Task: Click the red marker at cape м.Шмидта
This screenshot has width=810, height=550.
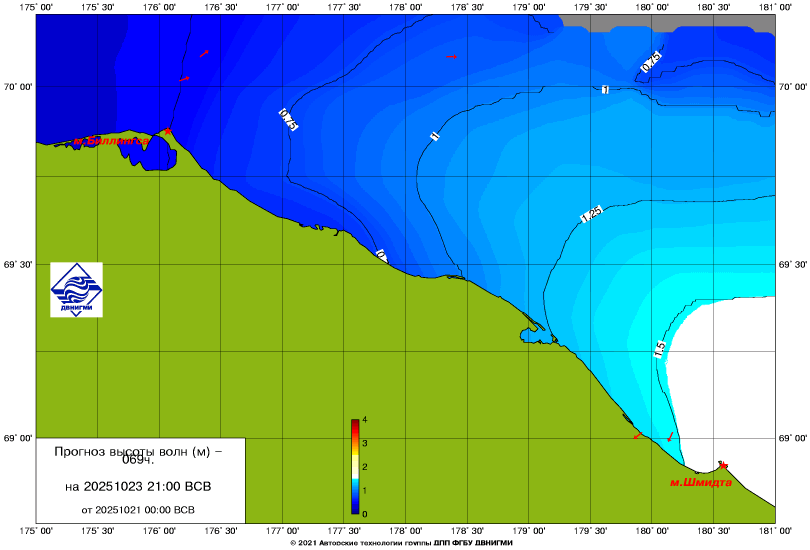Action: (723, 465)
